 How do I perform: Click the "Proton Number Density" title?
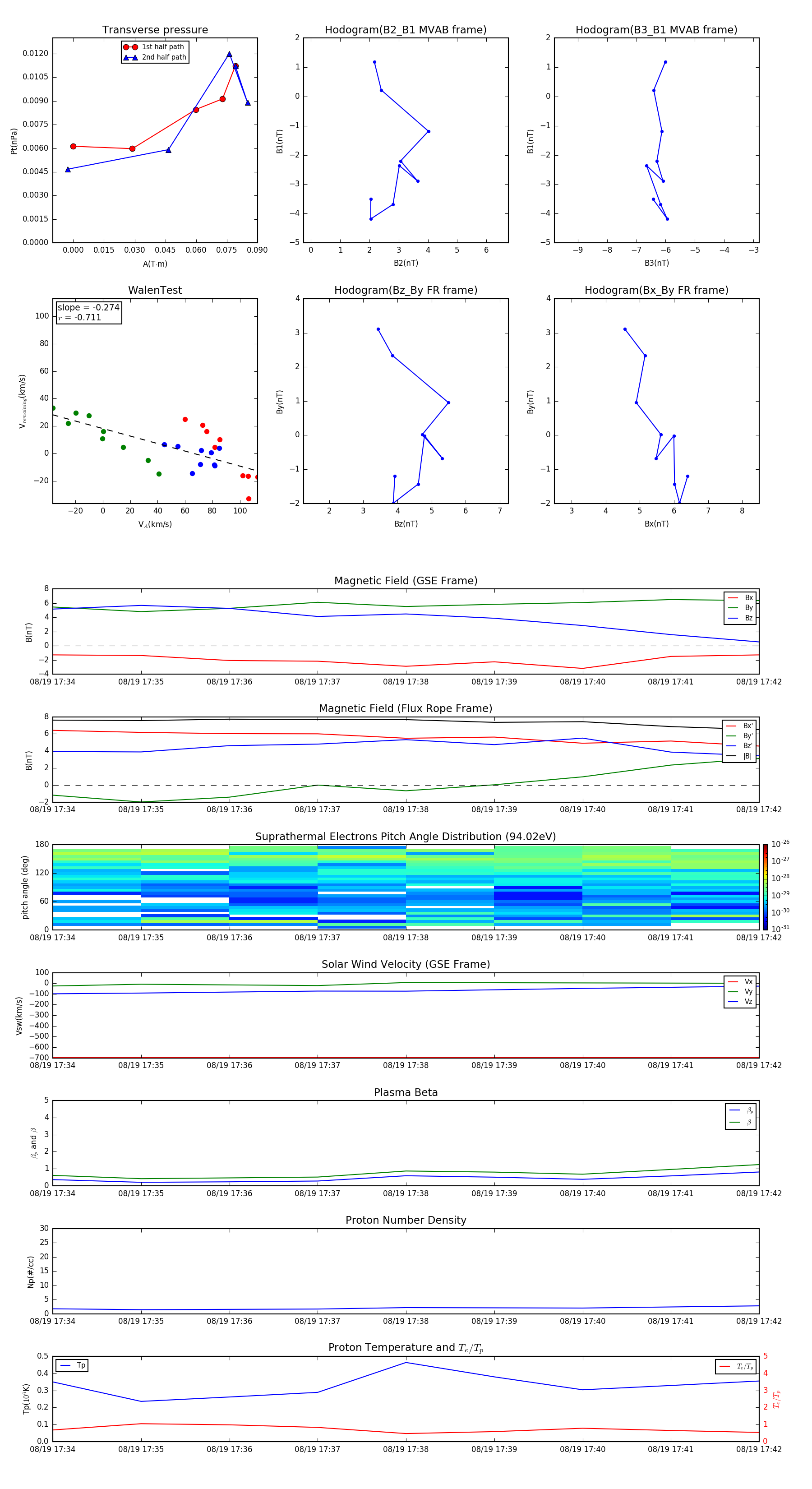(x=406, y=1220)
